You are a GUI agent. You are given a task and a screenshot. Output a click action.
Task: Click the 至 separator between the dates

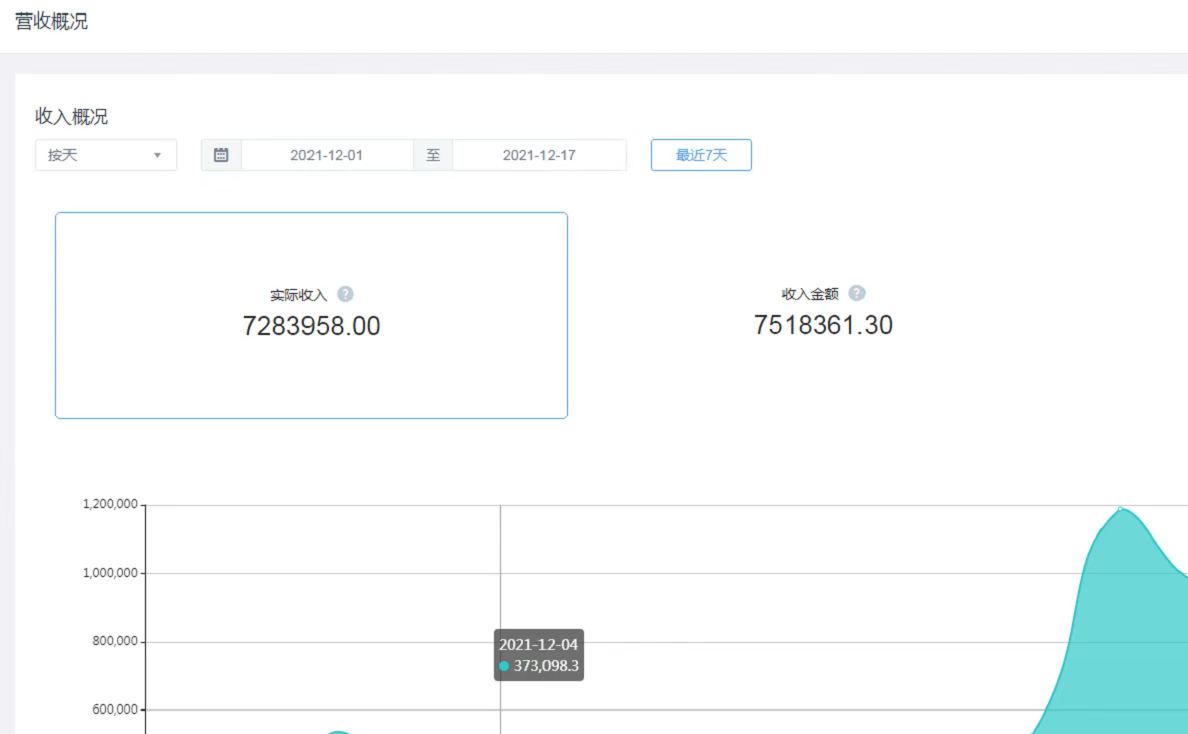pos(433,155)
